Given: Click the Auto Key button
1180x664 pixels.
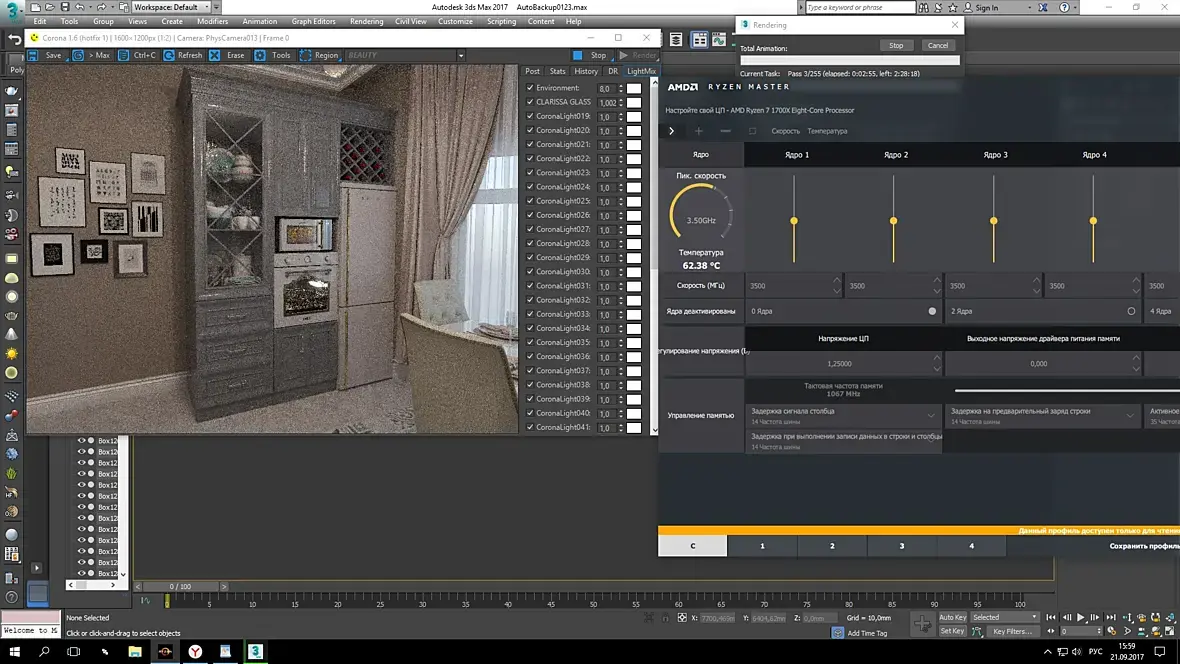Looking at the screenshot, I should 952,617.
